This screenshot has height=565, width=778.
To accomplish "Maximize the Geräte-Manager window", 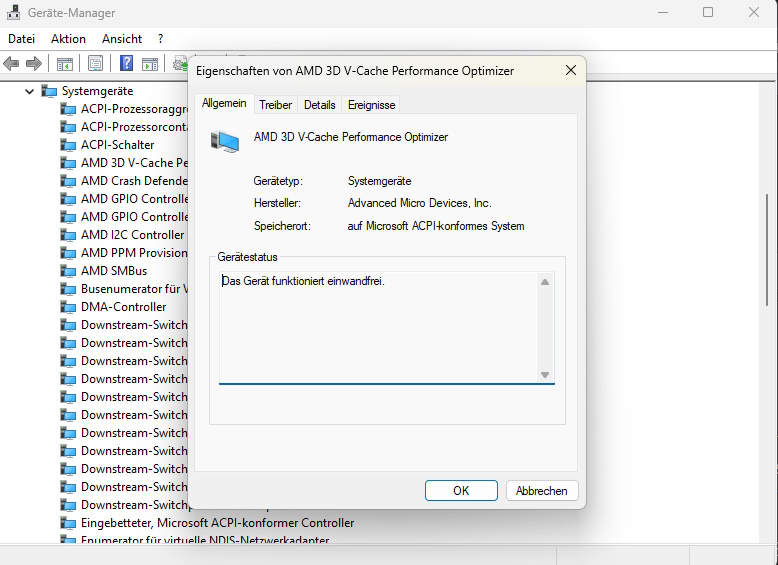I will 708,12.
